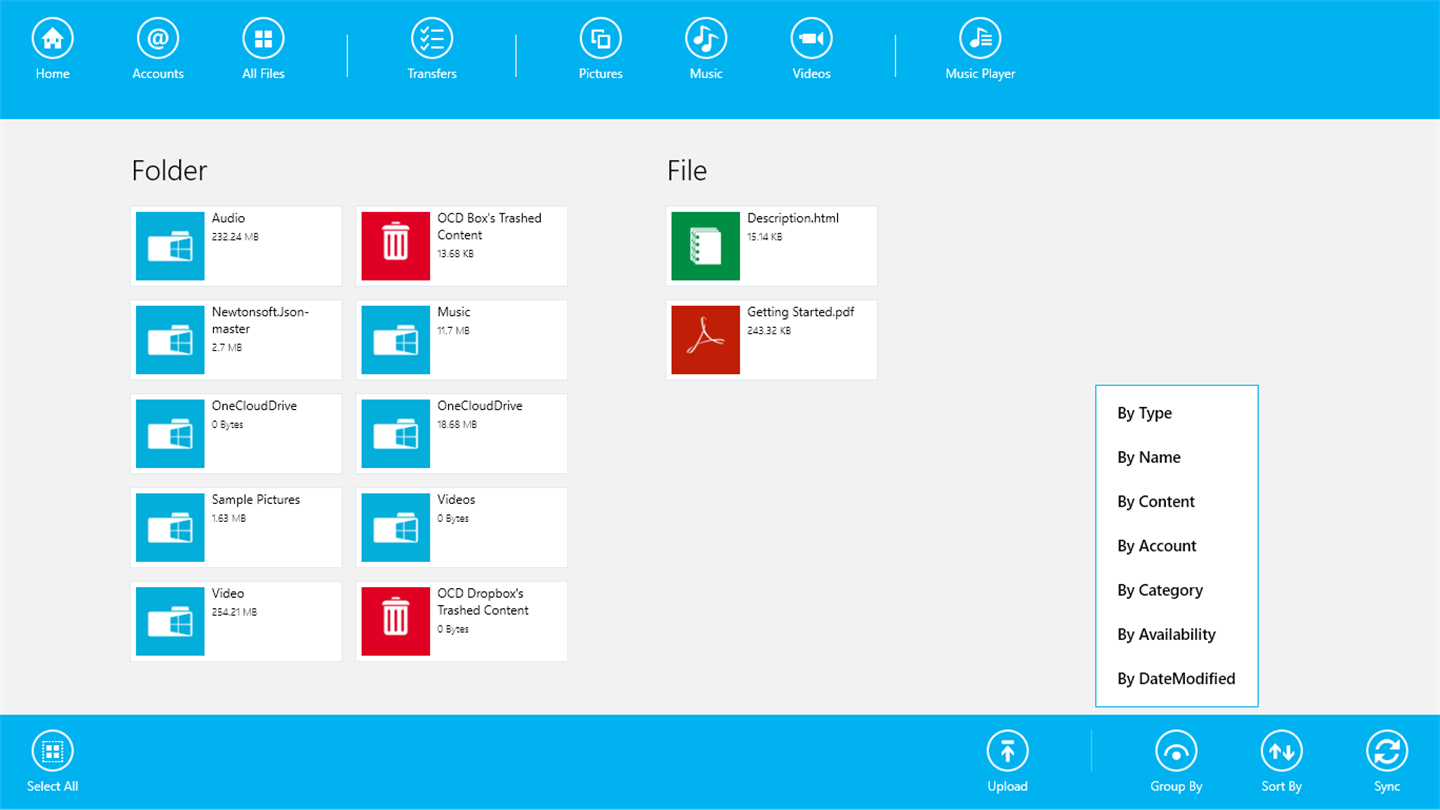Click the 243.32 KB size label
The width and height of the screenshot is (1440, 810).
coord(770,331)
